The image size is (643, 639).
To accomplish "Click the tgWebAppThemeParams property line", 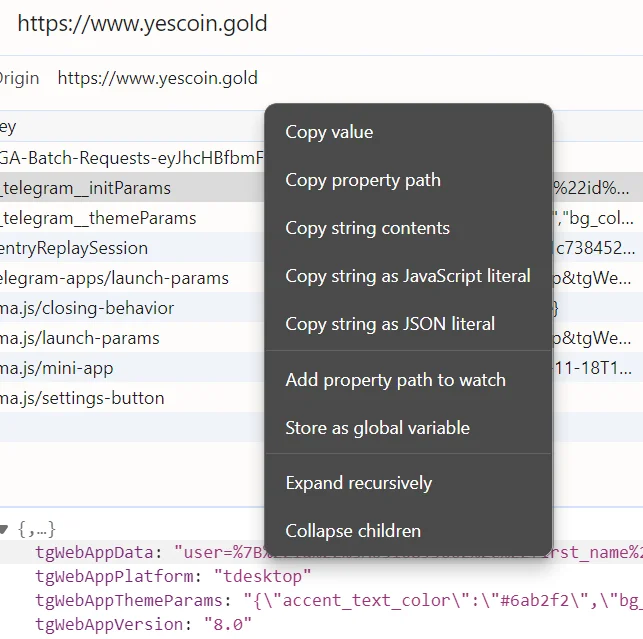I will point(339,600).
